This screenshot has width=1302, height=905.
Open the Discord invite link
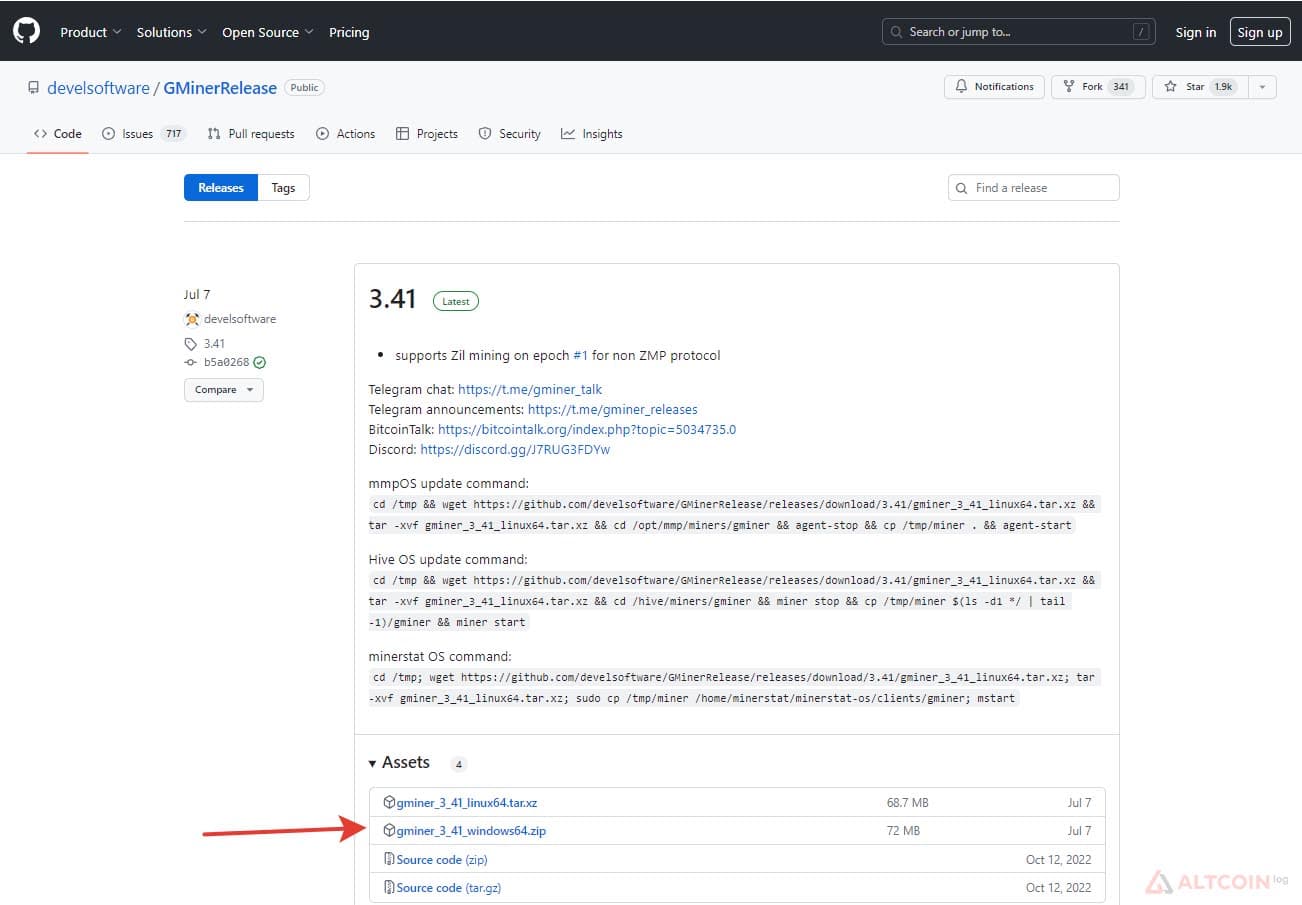click(x=515, y=449)
